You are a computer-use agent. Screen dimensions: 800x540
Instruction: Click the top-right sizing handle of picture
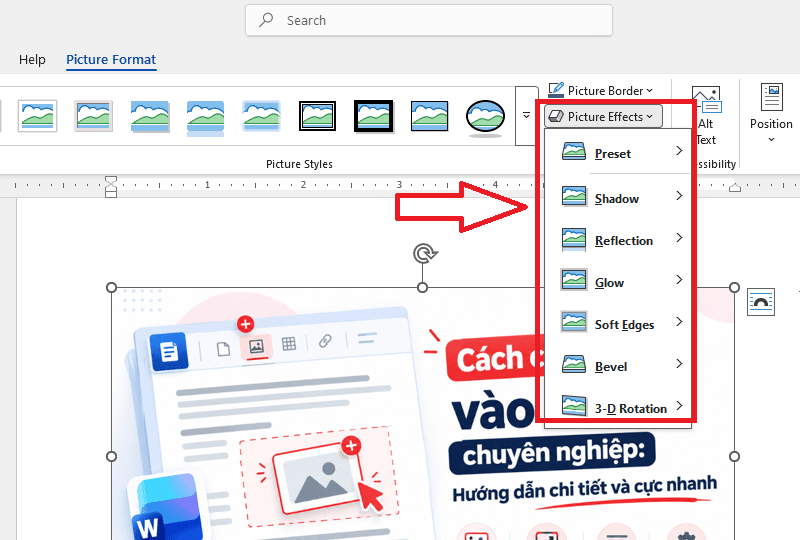click(734, 287)
